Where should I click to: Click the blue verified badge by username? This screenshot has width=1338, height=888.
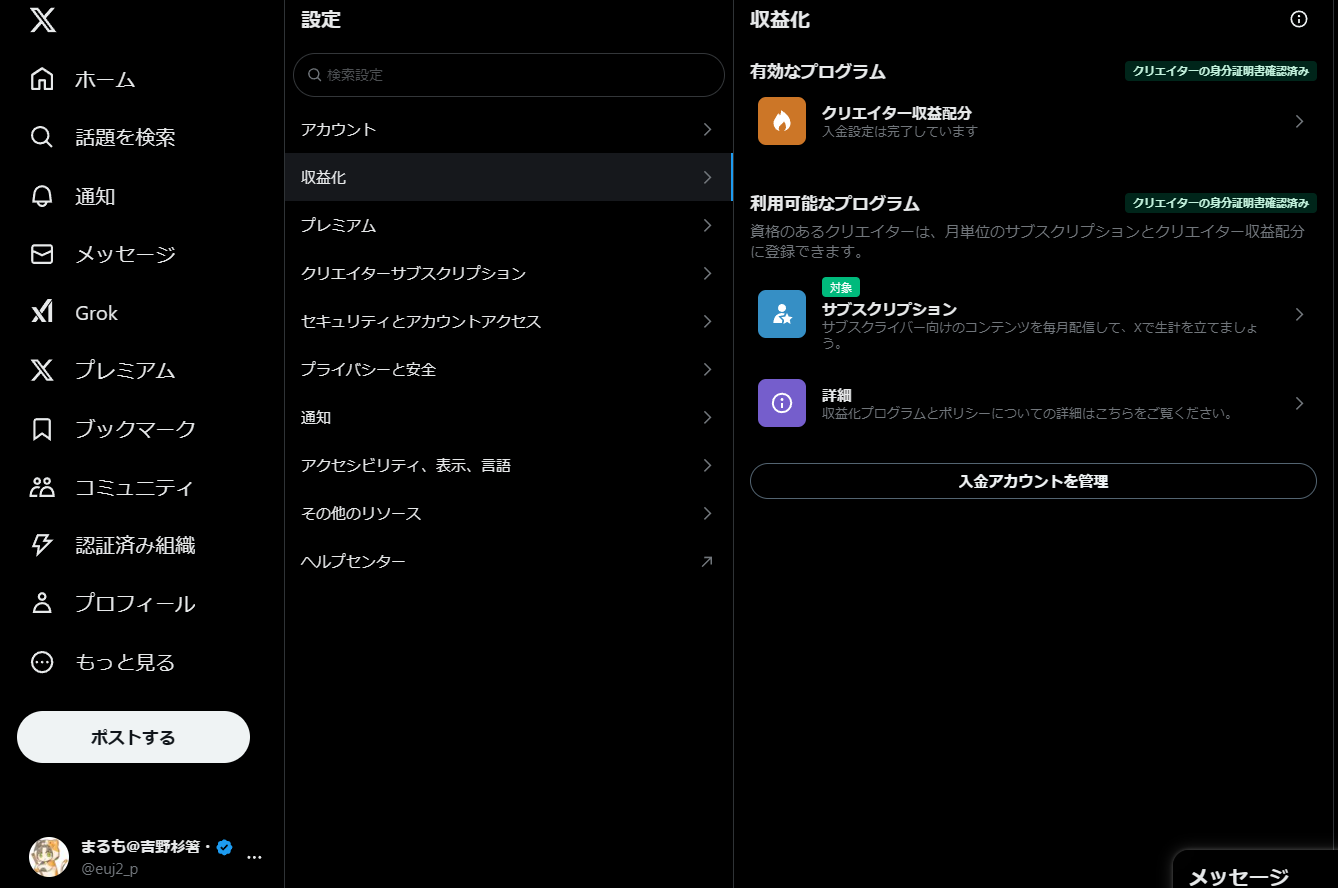click(x=225, y=847)
